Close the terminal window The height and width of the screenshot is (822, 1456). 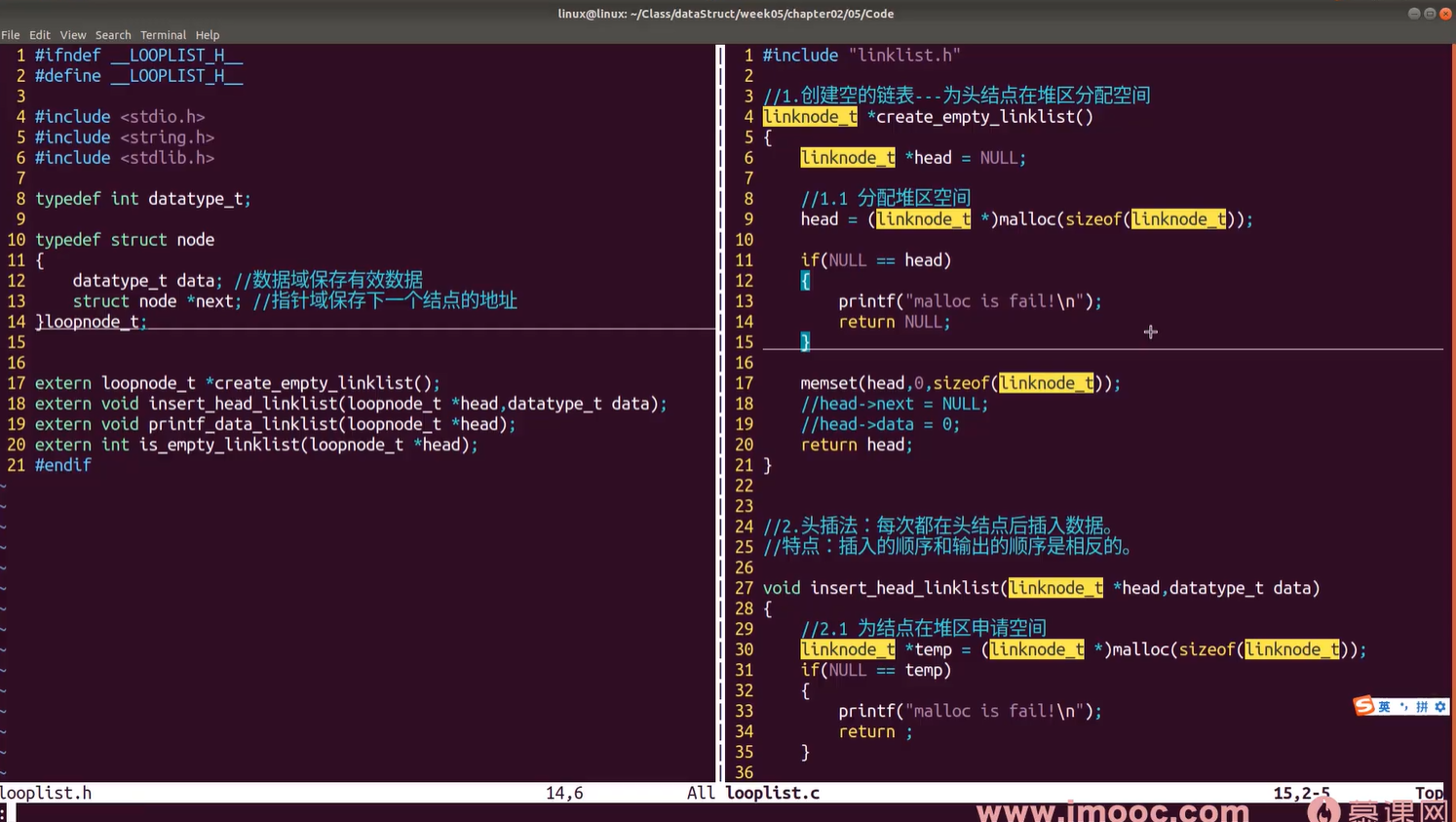[1445, 14]
